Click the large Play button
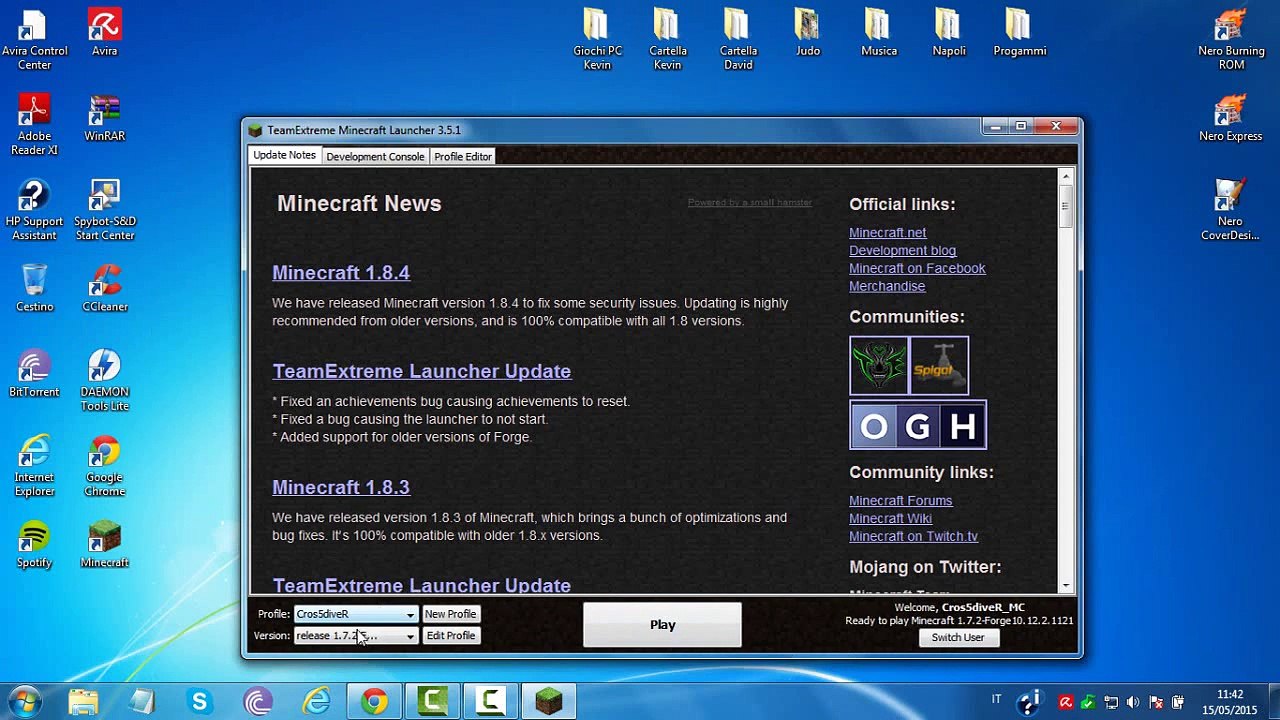Viewport: 1280px width, 720px height. point(662,625)
